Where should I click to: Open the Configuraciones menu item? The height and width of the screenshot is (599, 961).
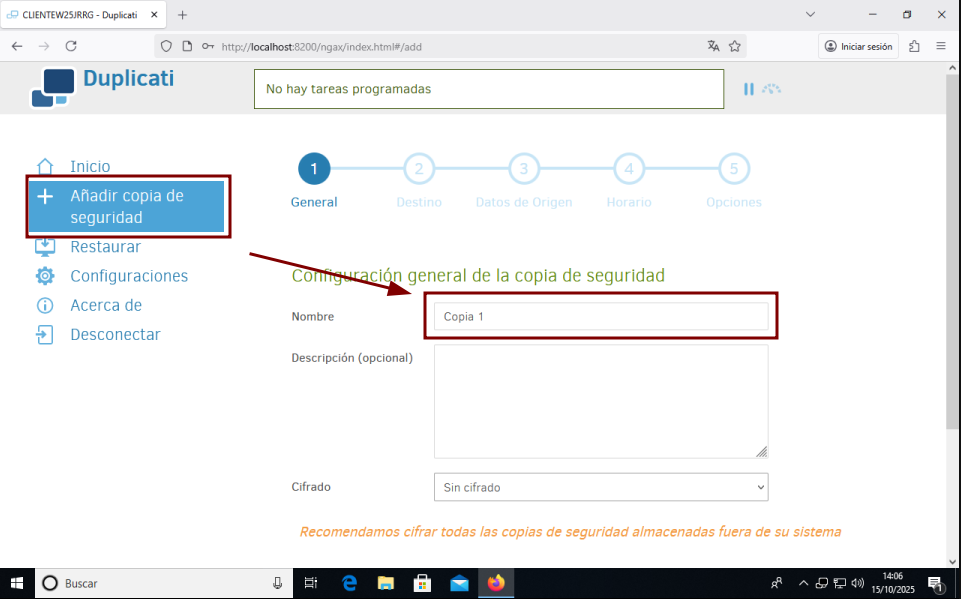(129, 276)
